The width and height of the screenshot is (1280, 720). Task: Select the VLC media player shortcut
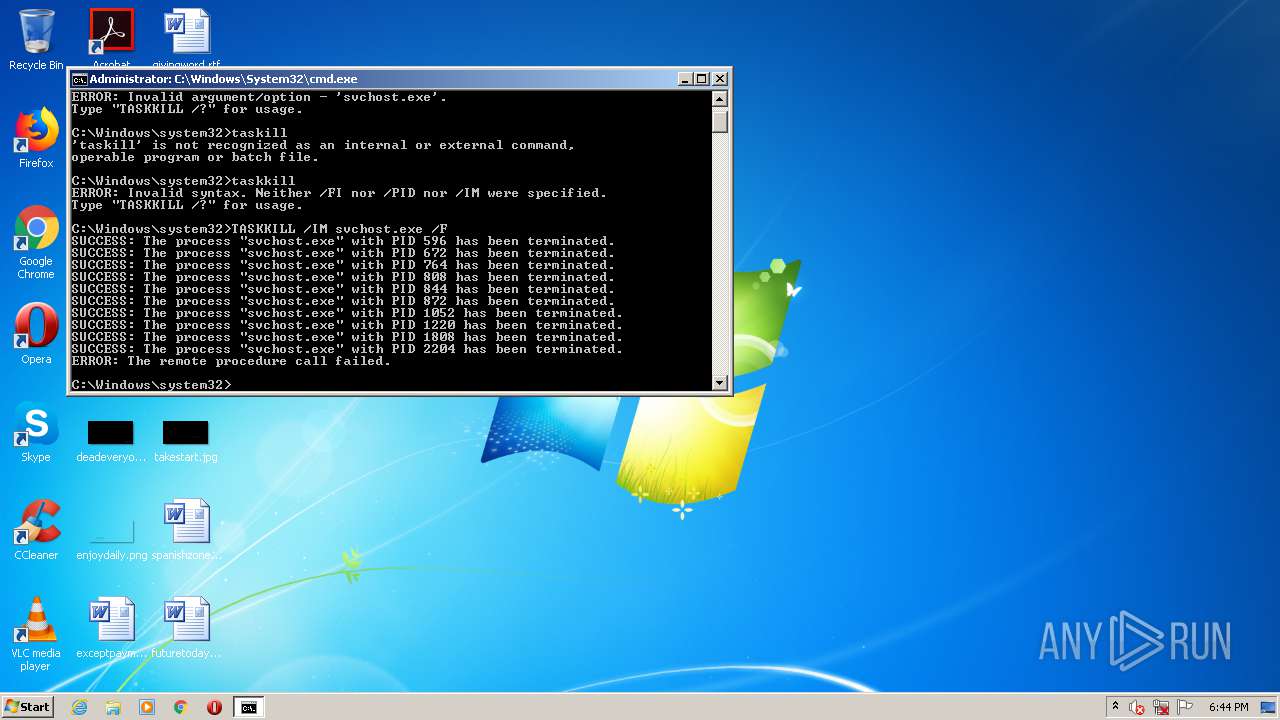pos(36,634)
